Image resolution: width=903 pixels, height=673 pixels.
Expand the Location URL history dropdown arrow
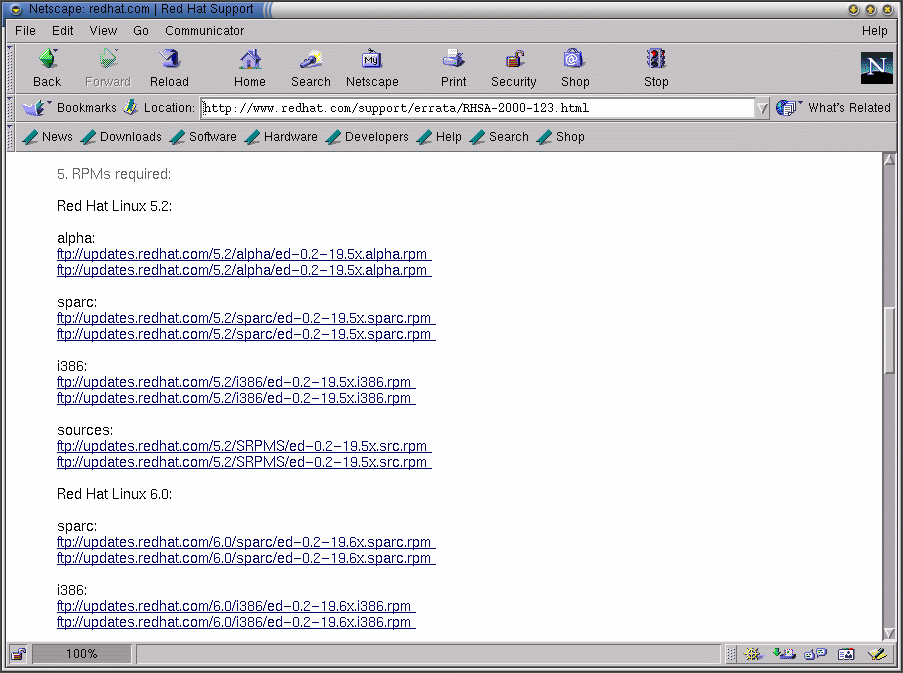point(762,108)
